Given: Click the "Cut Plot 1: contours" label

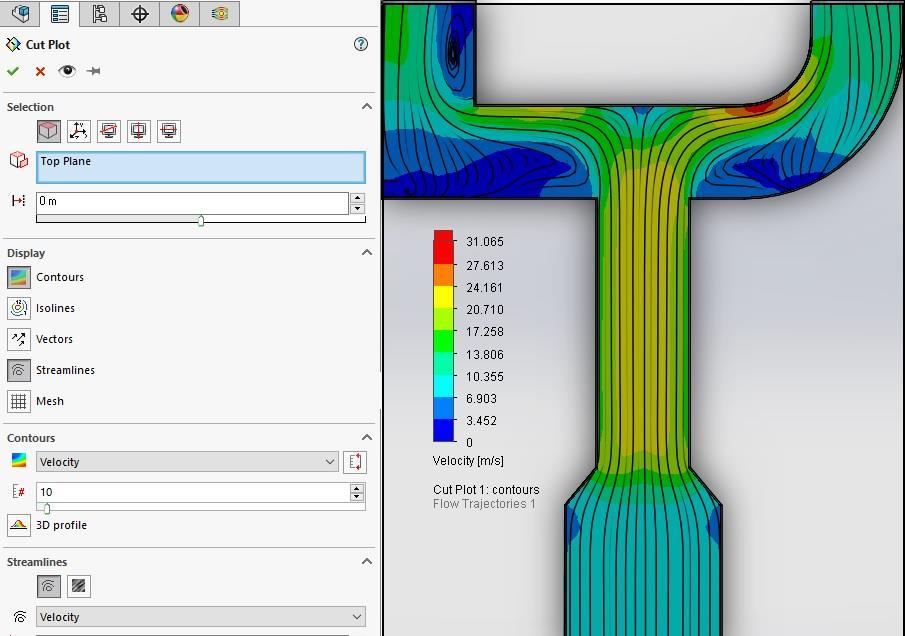Looking at the screenshot, I should click(486, 489).
